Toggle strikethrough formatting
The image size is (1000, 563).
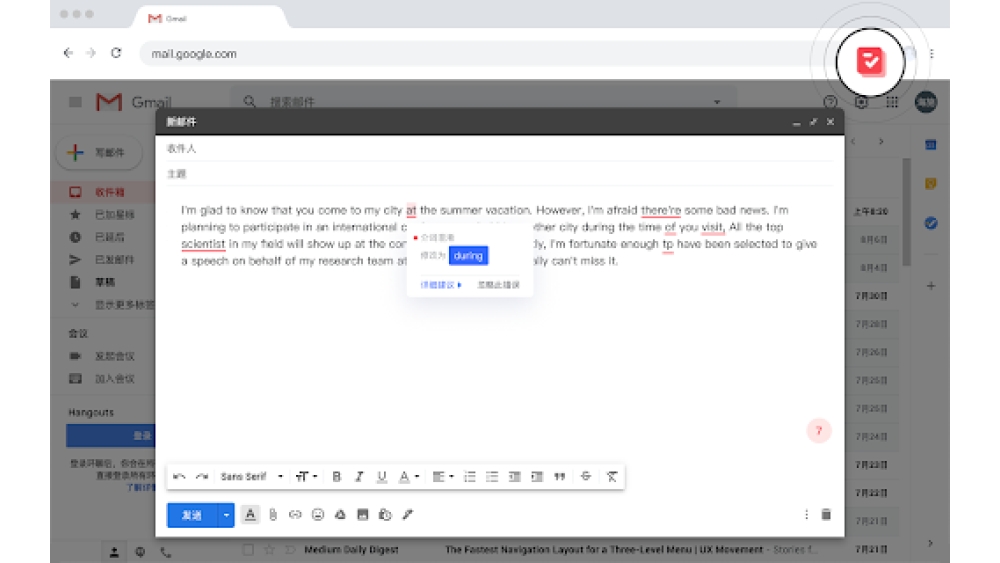click(x=585, y=476)
